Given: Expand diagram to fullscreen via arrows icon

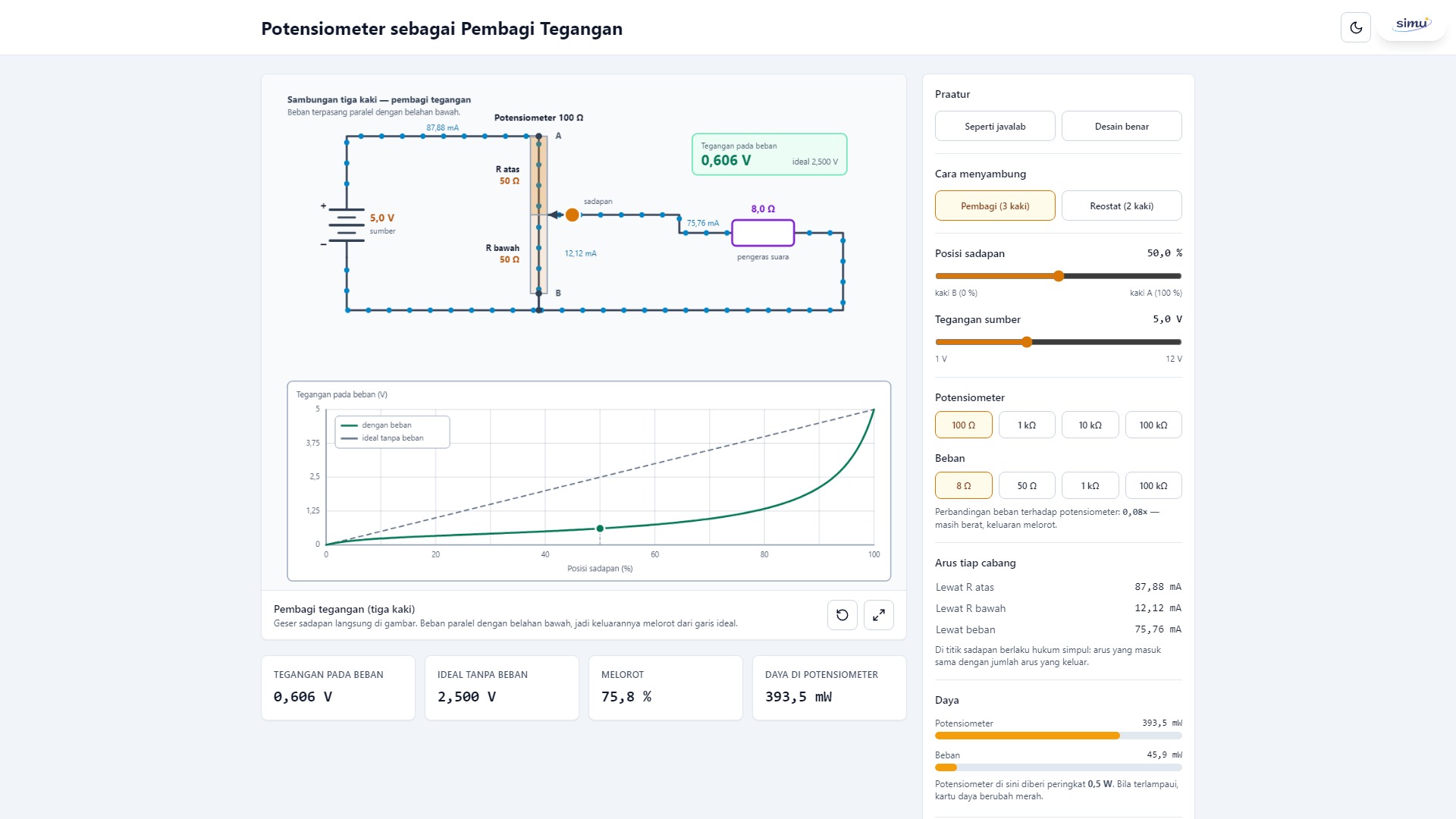Looking at the screenshot, I should pos(879,615).
